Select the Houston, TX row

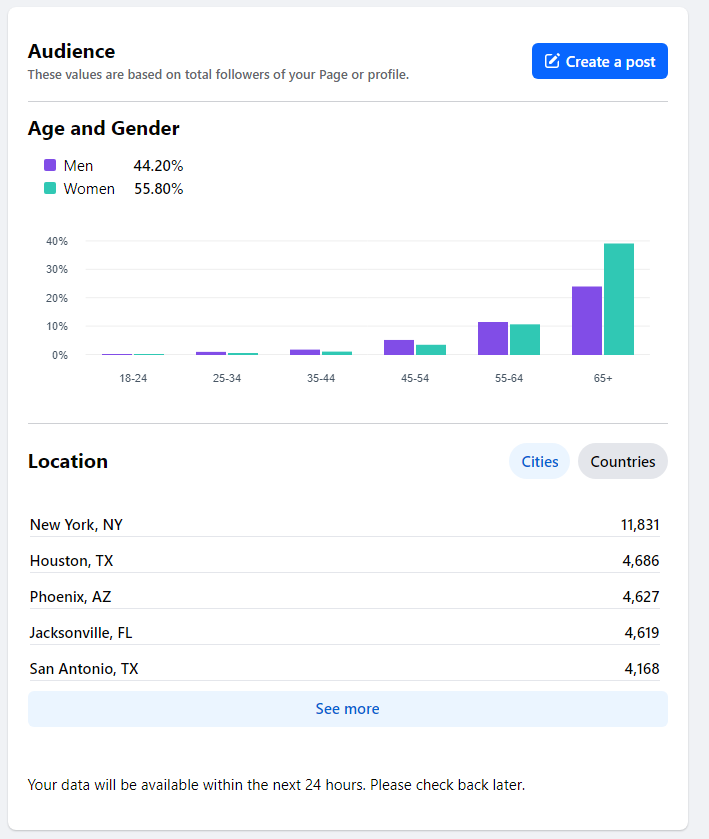pos(345,561)
